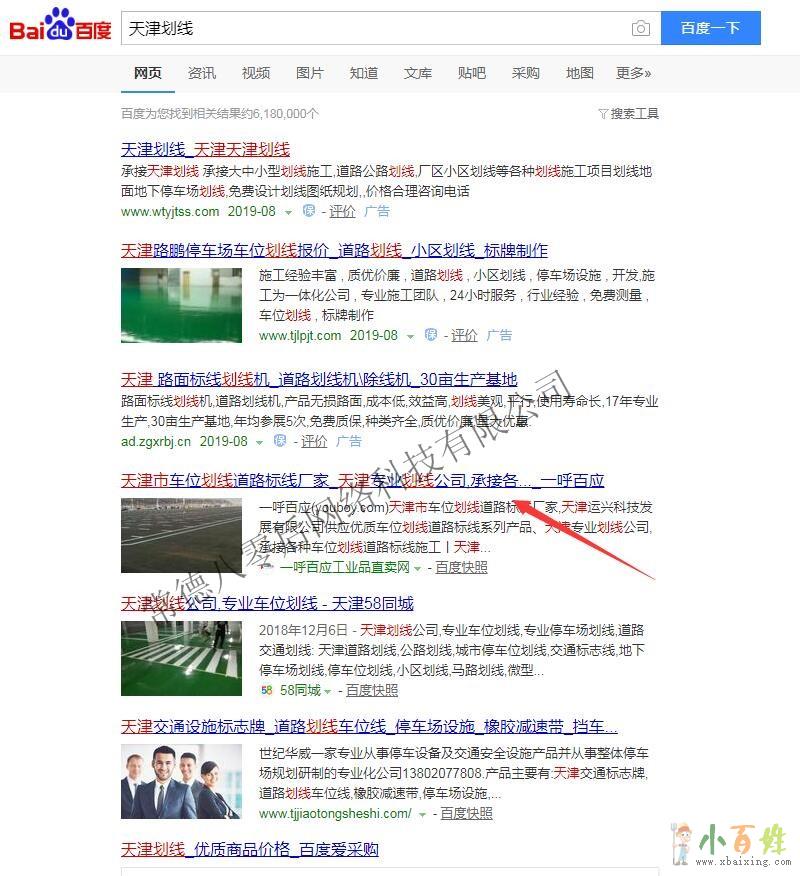The width and height of the screenshot is (800, 876).
Task: Expand dropdown arrow next to 一呼百应工业品直卖网
Action: tap(418, 568)
